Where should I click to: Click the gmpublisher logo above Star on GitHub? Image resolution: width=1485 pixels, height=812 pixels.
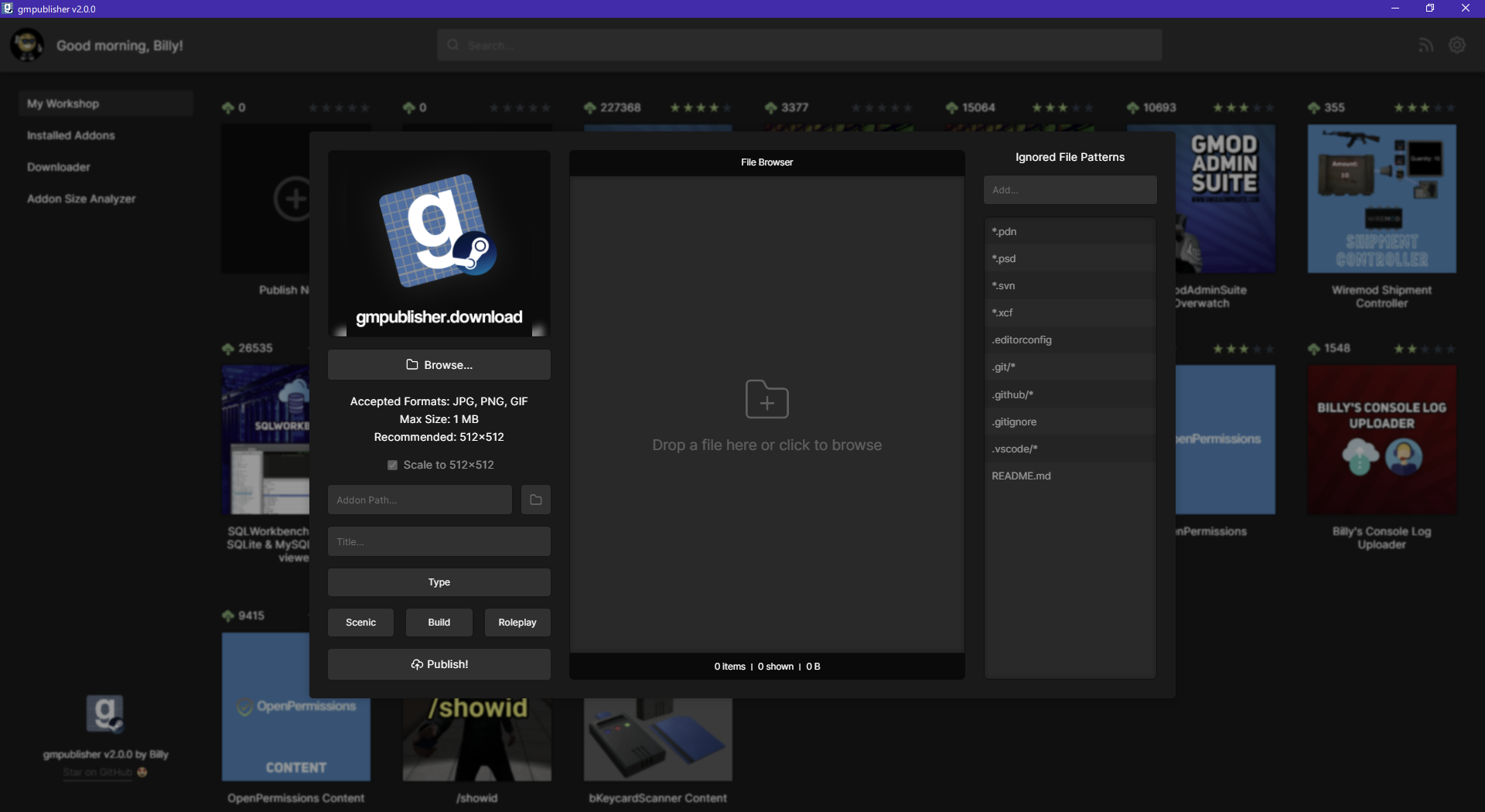[106, 713]
